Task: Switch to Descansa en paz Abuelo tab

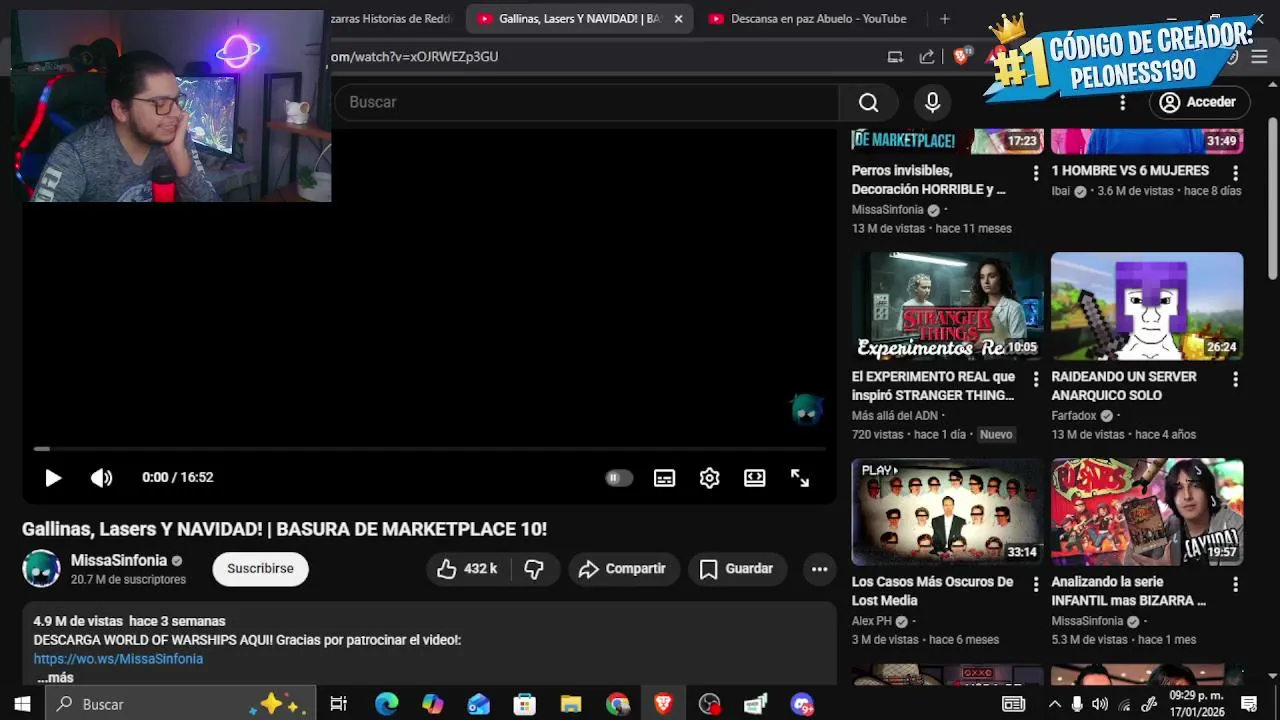Action: [810, 19]
